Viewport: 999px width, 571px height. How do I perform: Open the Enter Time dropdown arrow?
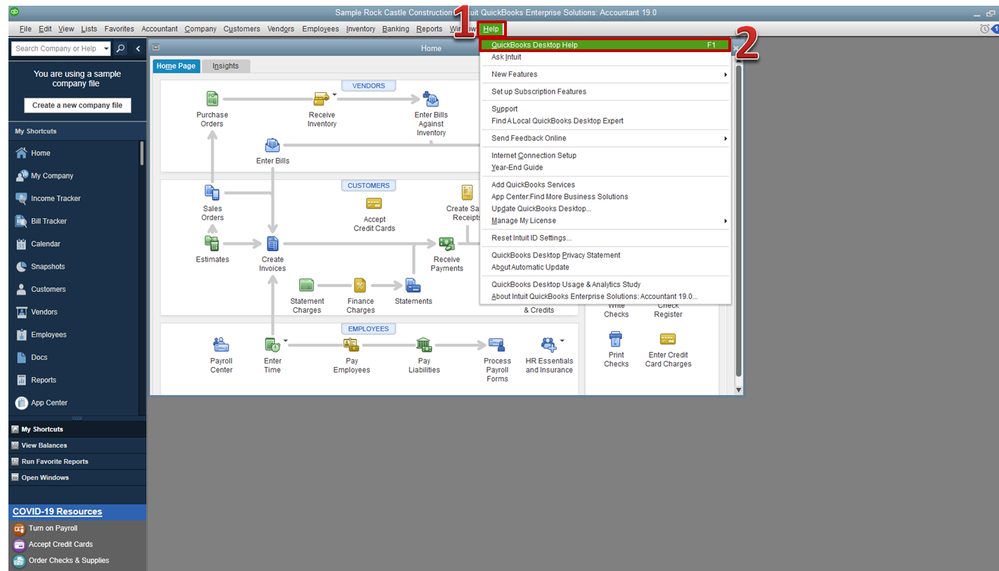[x=285, y=341]
